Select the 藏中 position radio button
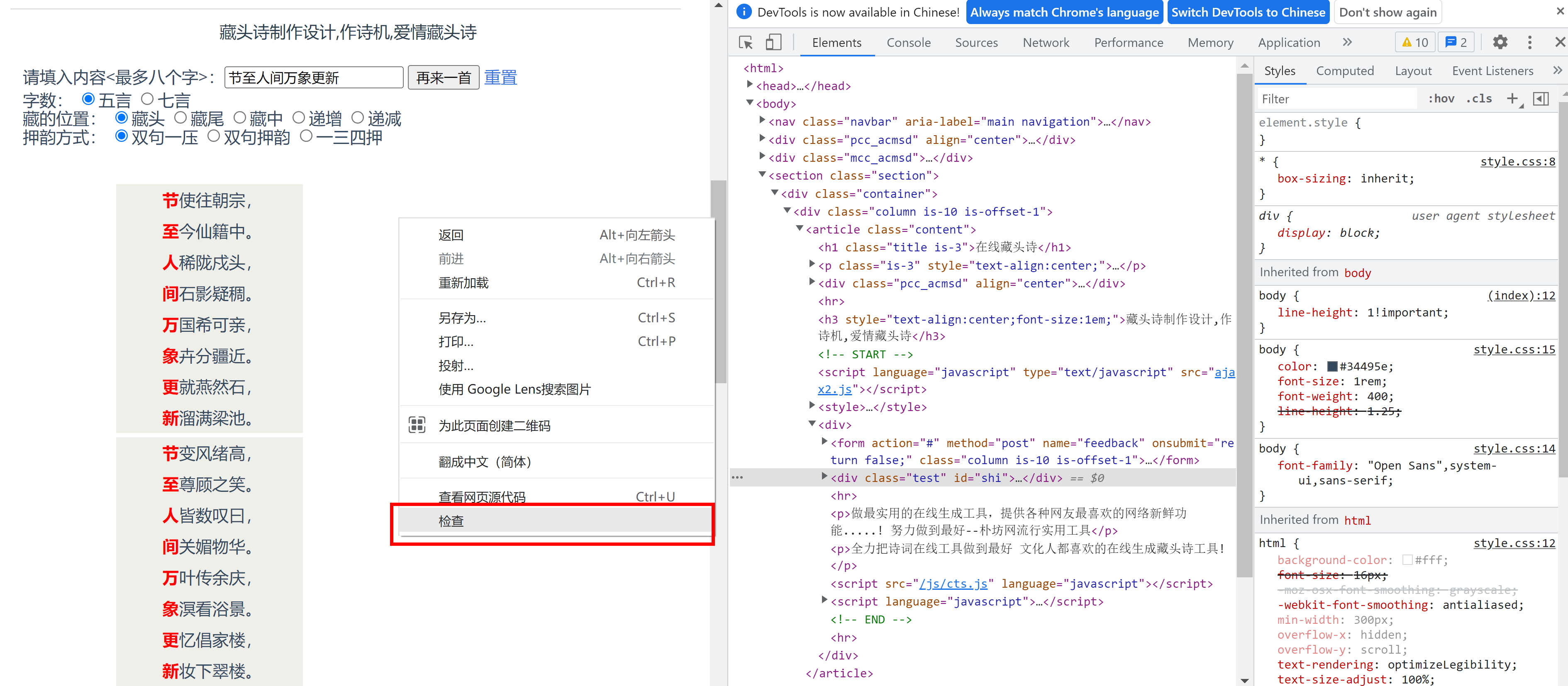 [240, 117]
